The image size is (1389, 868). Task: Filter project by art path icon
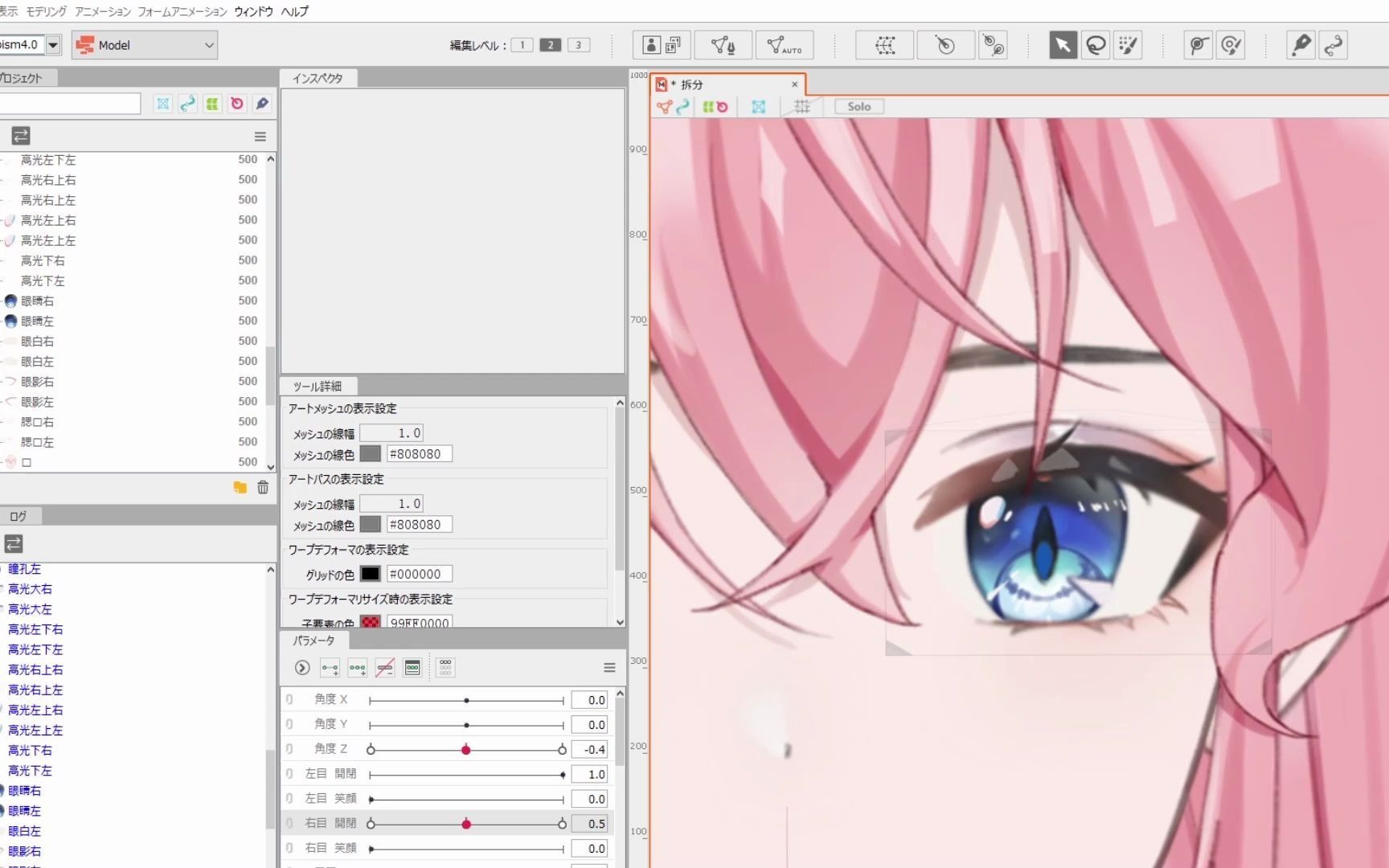187,104
